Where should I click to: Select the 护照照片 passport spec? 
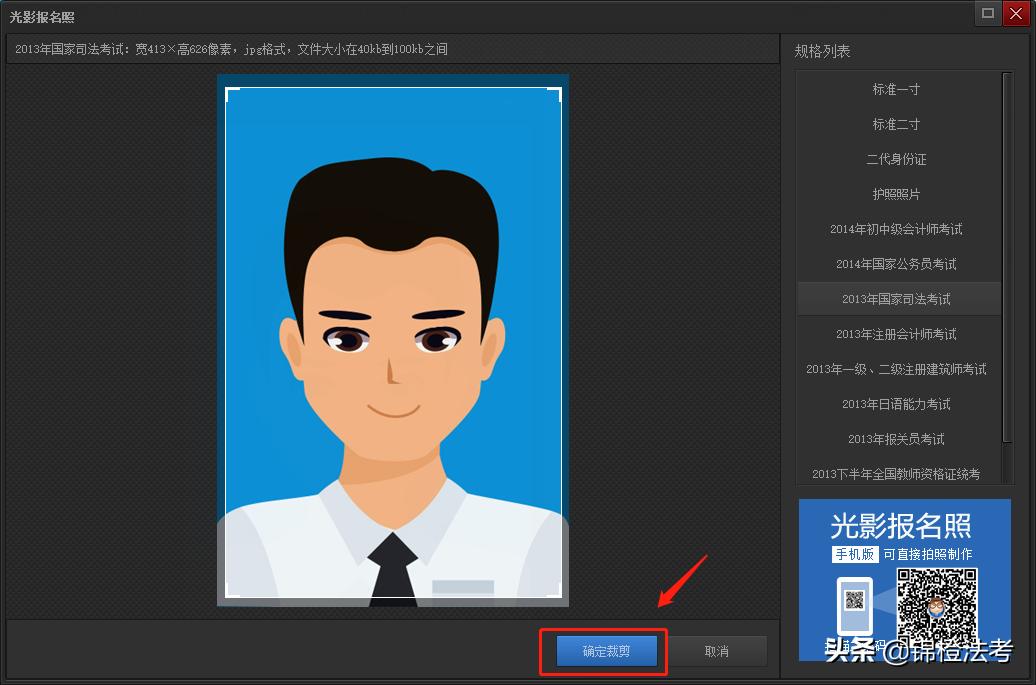897,194
